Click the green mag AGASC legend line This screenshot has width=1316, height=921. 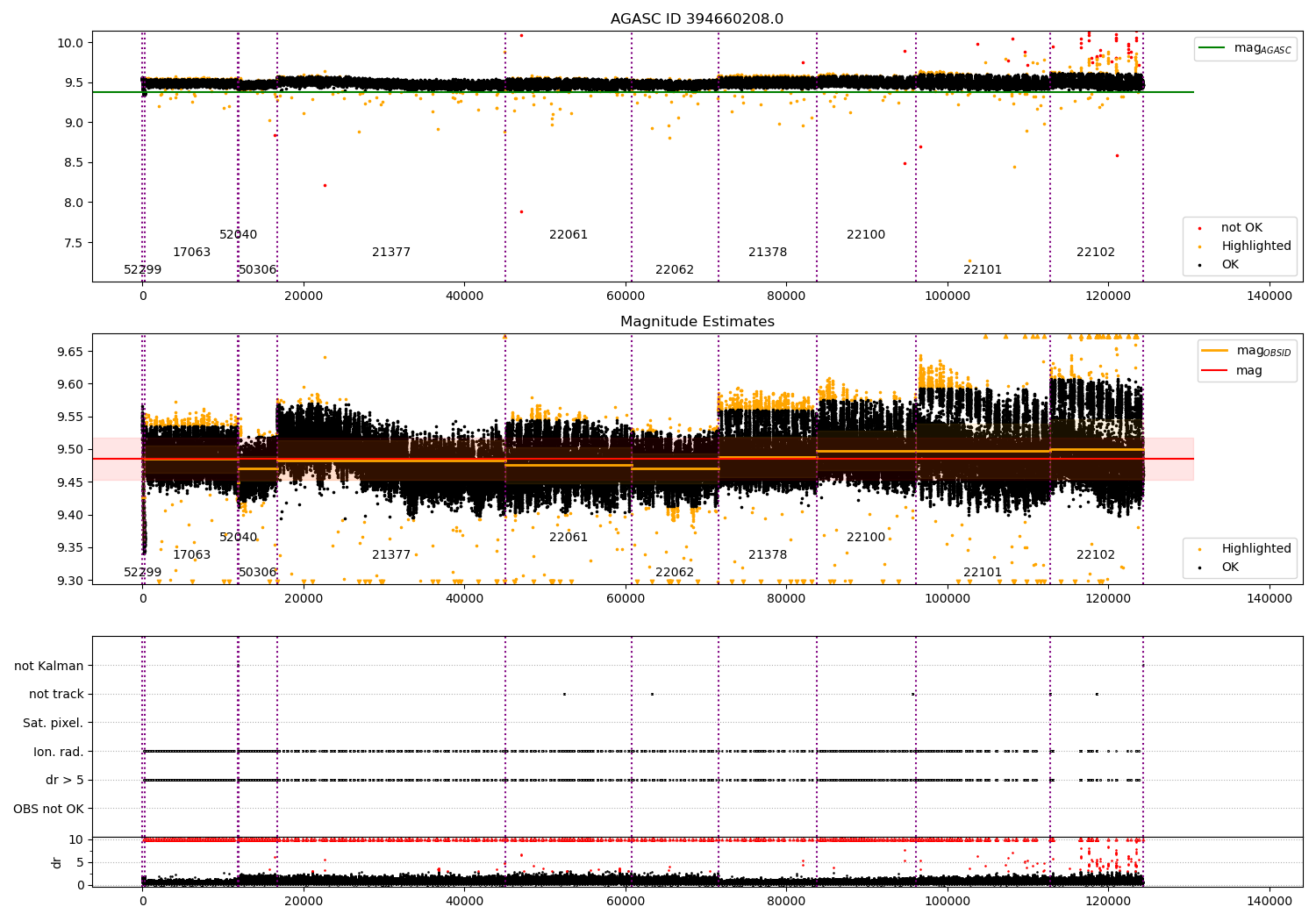[x=1212, y=47]
